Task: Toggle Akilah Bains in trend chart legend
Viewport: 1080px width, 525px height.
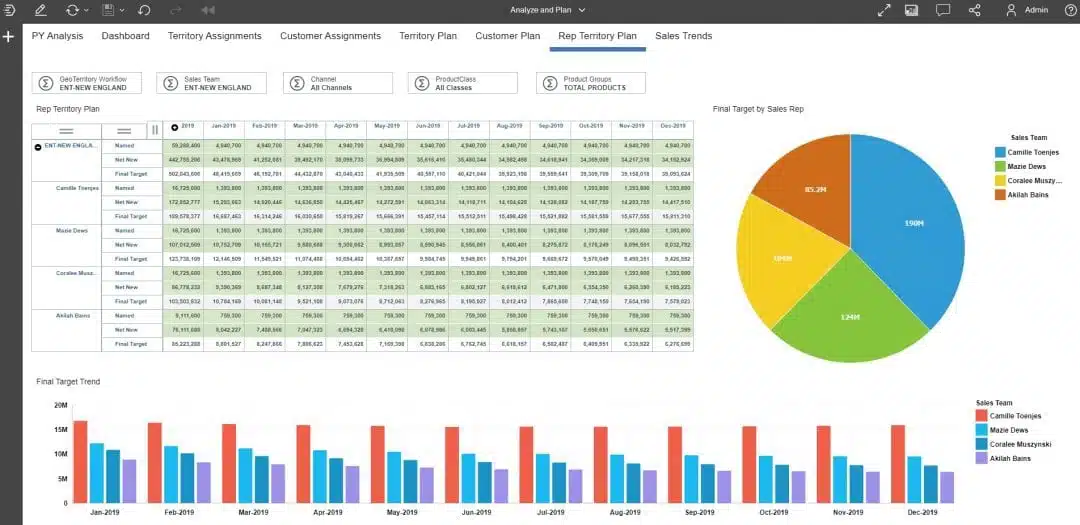Action: [1004, 458]
